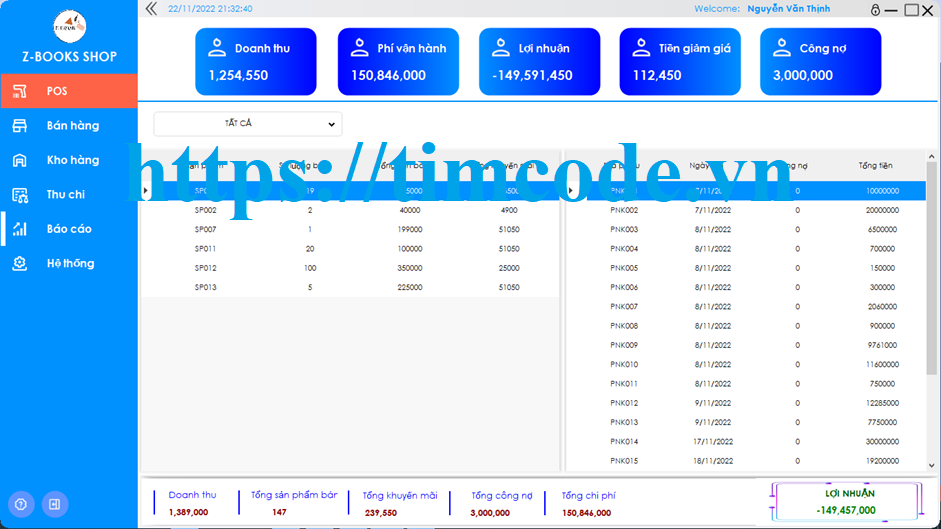The image size is (941, 529).
Task: Click the Z-Books Shop logo
Action: point(70,26)
